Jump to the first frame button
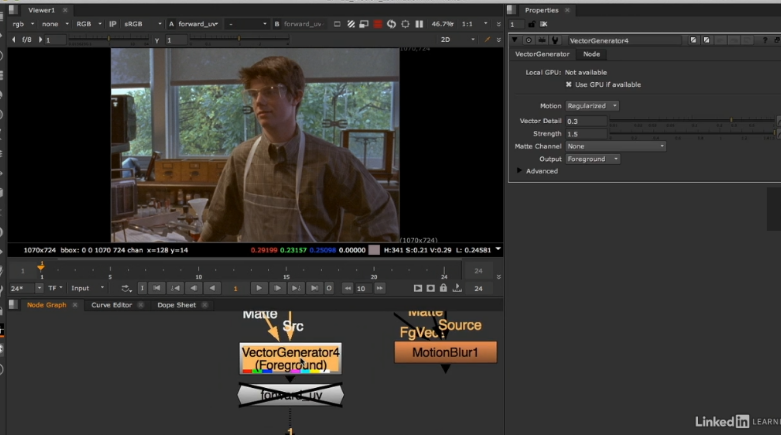The width and height of the screenshot is (781, 435). 156,288
